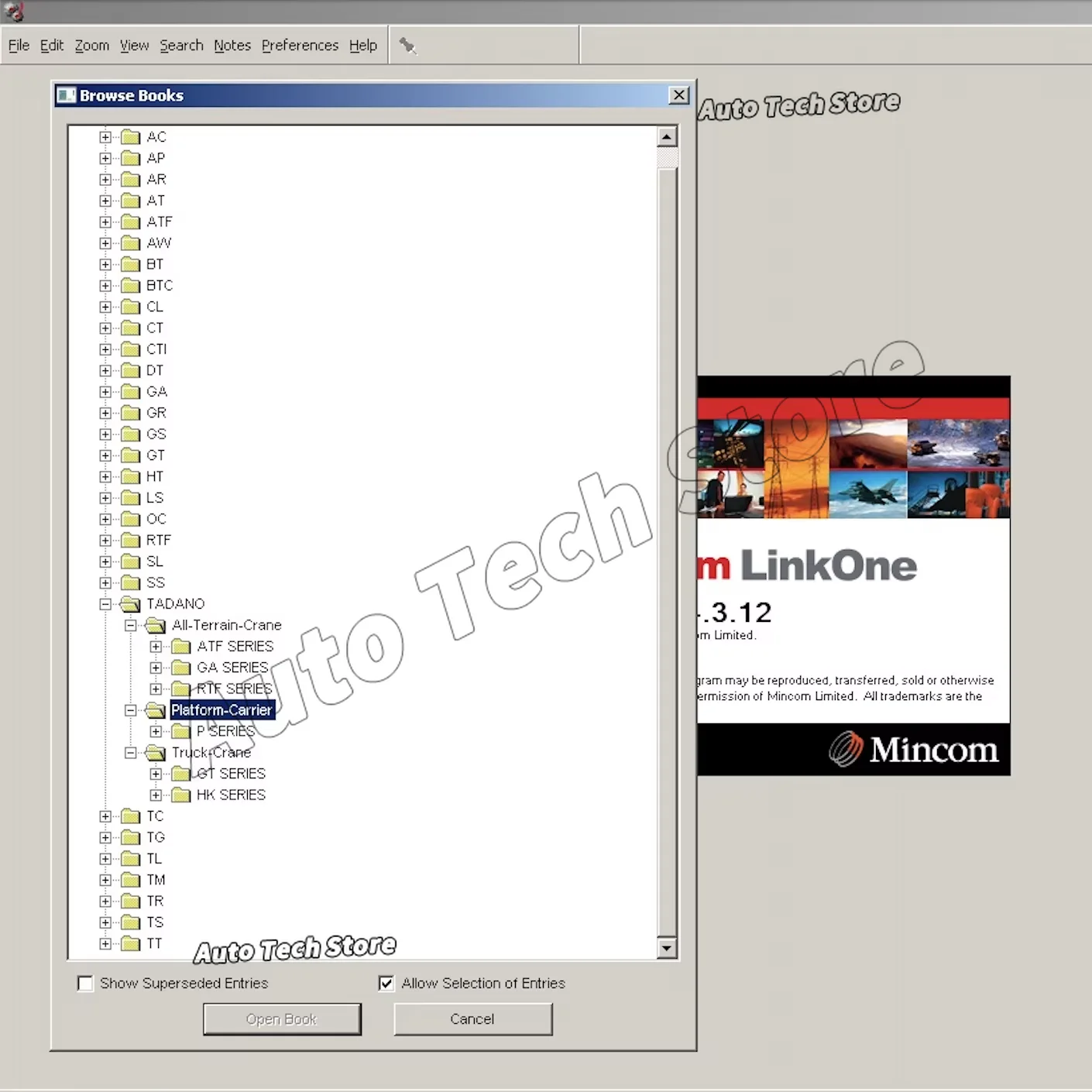Screen dimensions: 1092x1092
Task: Click the tree scrollbar up arrow
Action: (667, 137)
